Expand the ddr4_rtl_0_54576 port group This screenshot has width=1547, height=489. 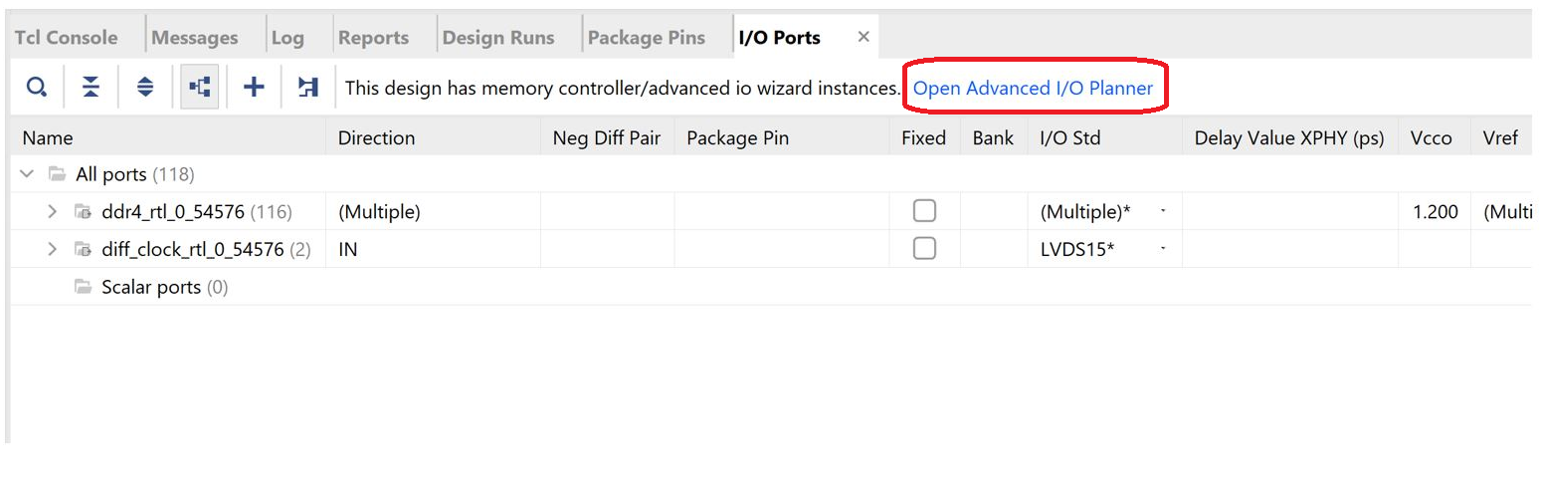point(53,212)
